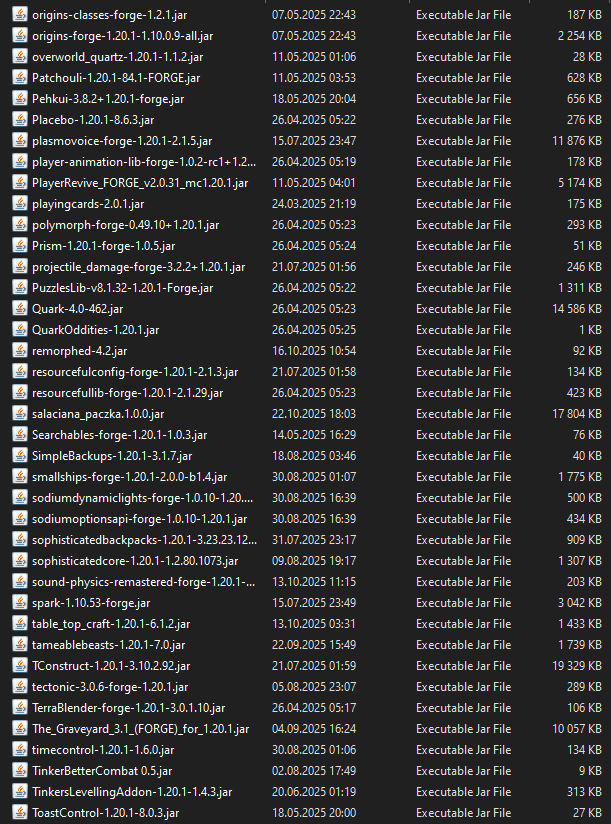Screen dimensions: 611x824
Task: Click the size value 11 876 KB
Action: coord(577,141)
